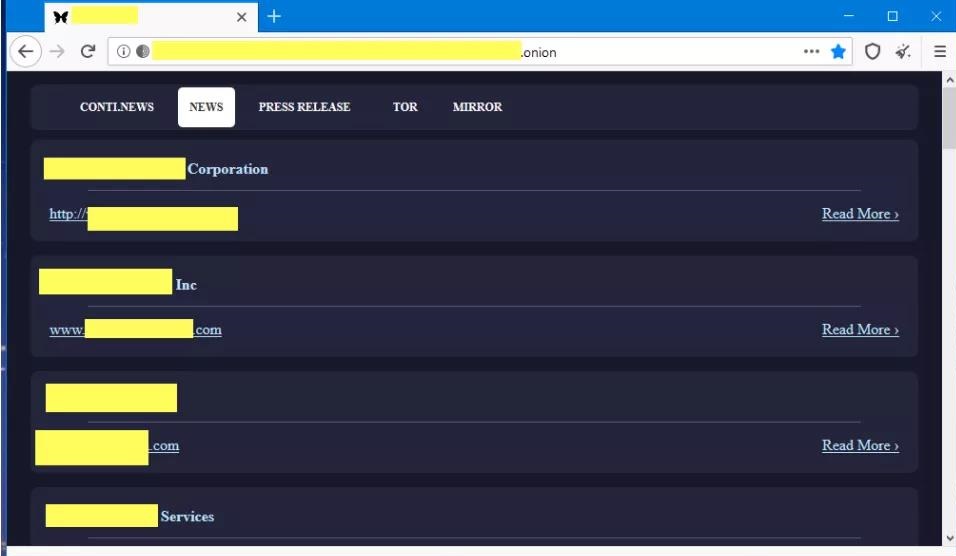Go back to the previous page
The width and height of the screenshot is (956, 556).
[x=26, y=52]
